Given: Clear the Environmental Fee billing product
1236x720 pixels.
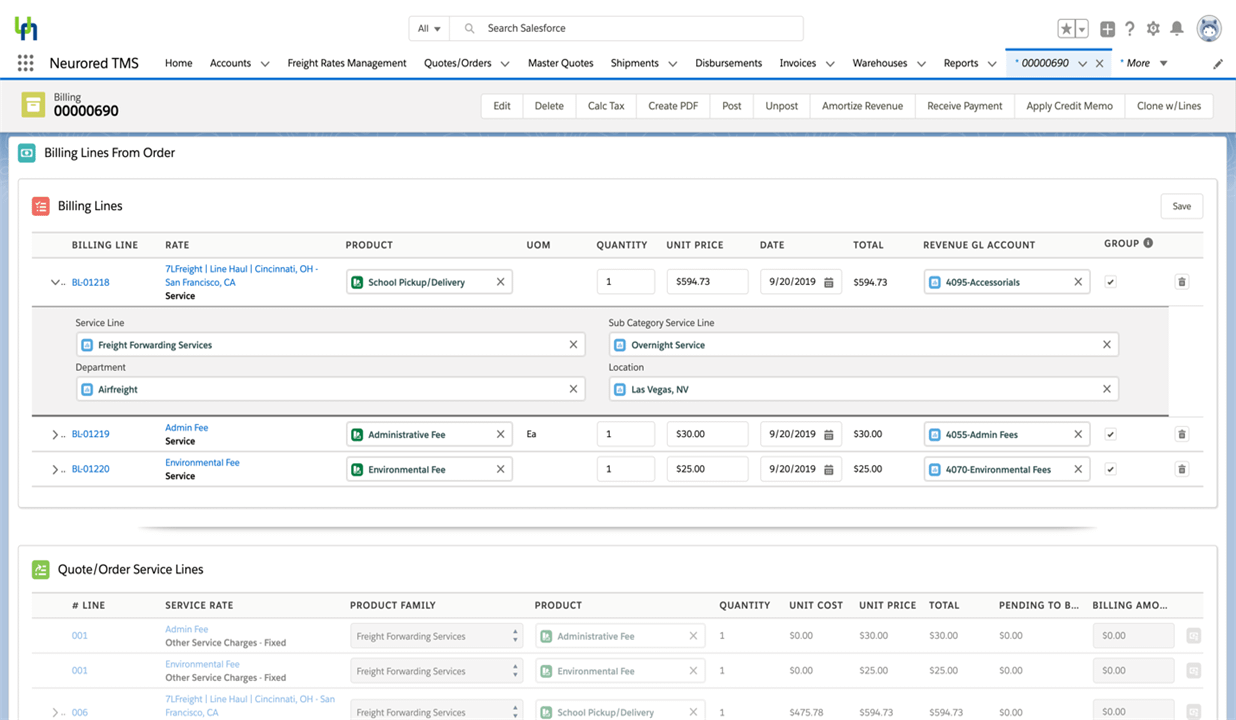Looking at the screenshot, I should pos(500,469).
